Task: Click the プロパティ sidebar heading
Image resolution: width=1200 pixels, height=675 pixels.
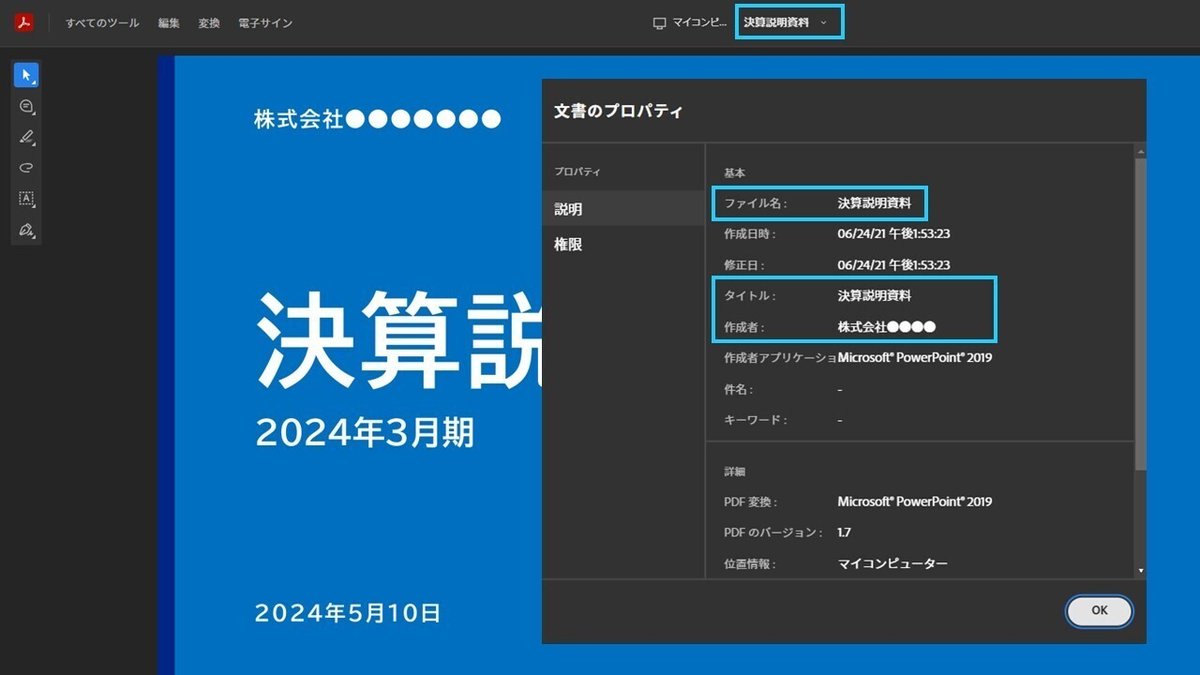Action: click(577, 172)
